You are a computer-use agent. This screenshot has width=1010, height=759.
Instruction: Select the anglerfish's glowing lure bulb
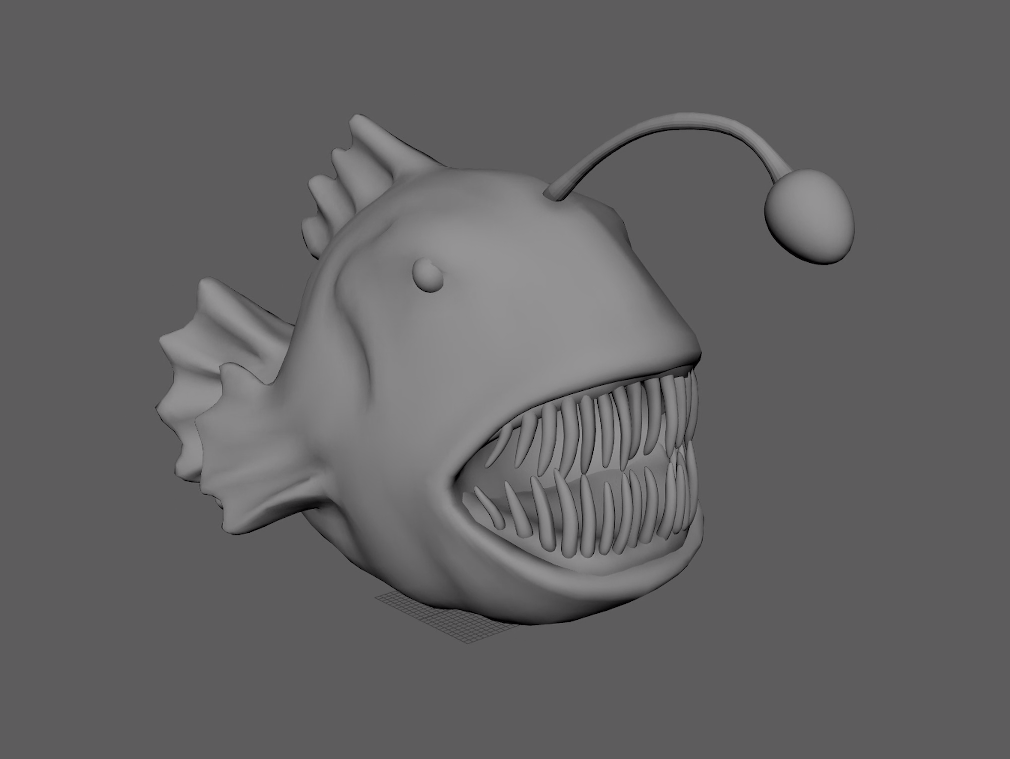point(809,215)
